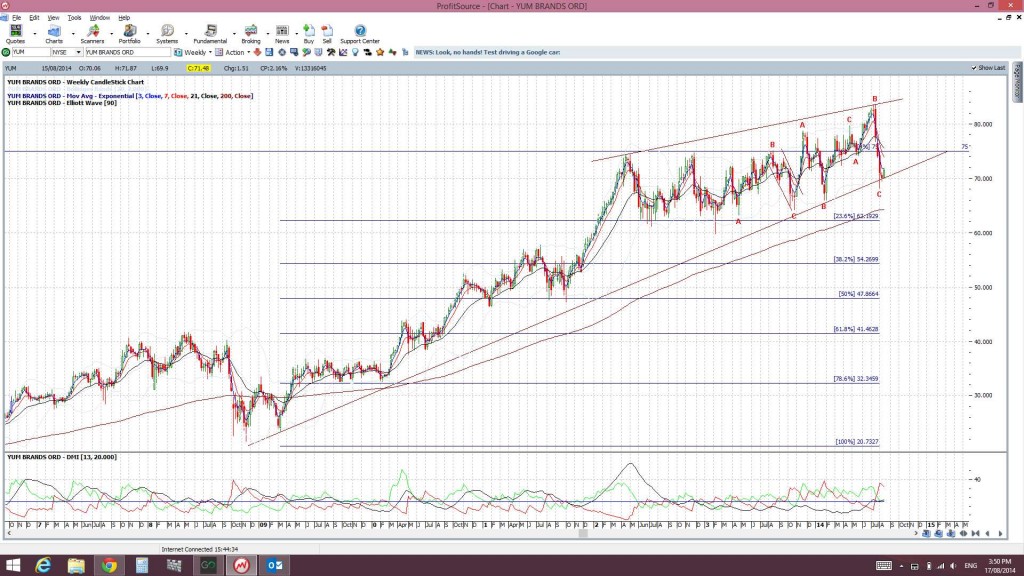This screenshot has height=576, width=1024.
Task: Show hidden system tray icons
Action: (901, 566)
